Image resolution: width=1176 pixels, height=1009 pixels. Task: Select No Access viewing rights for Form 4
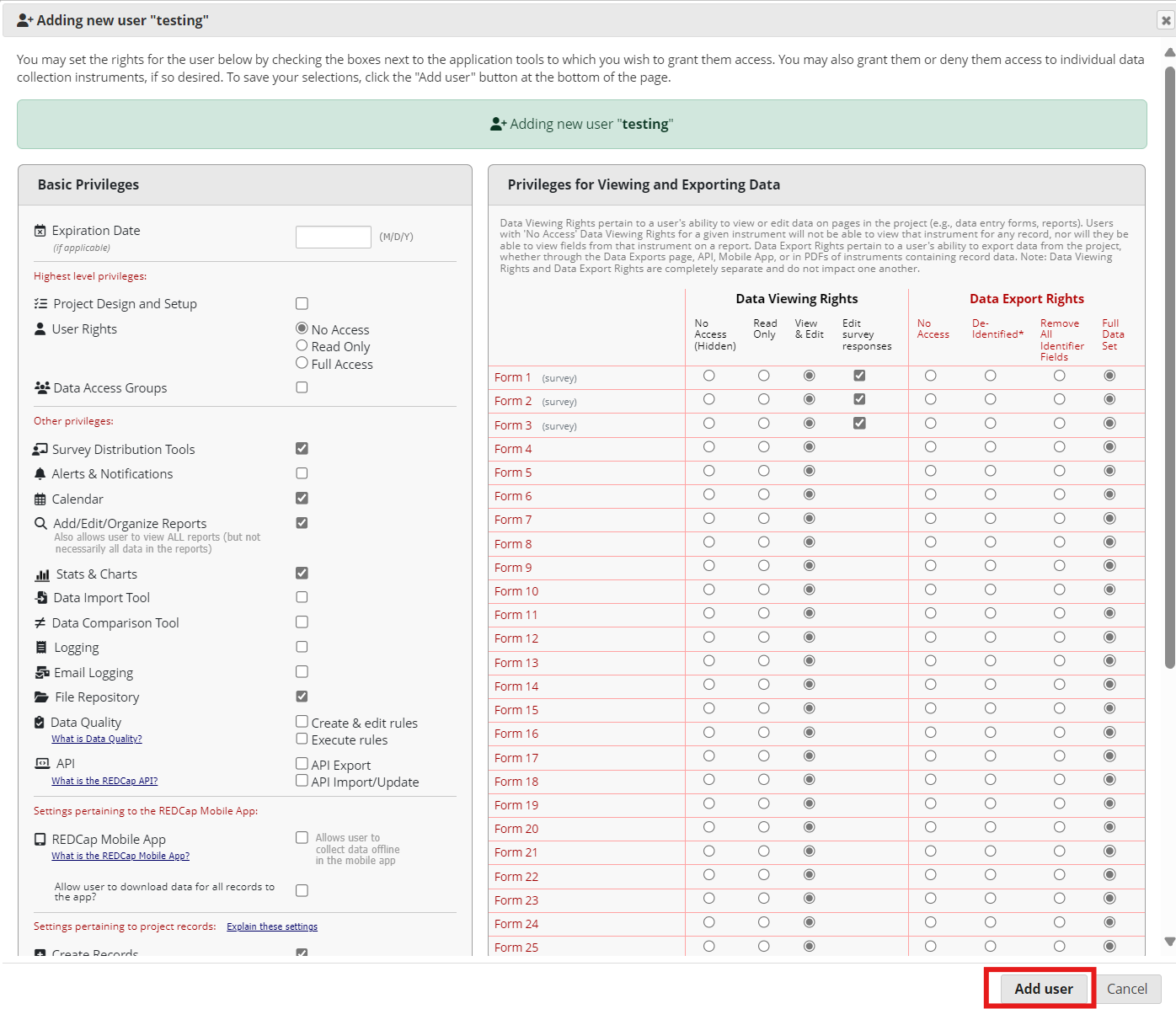click(x=708, y=447)
